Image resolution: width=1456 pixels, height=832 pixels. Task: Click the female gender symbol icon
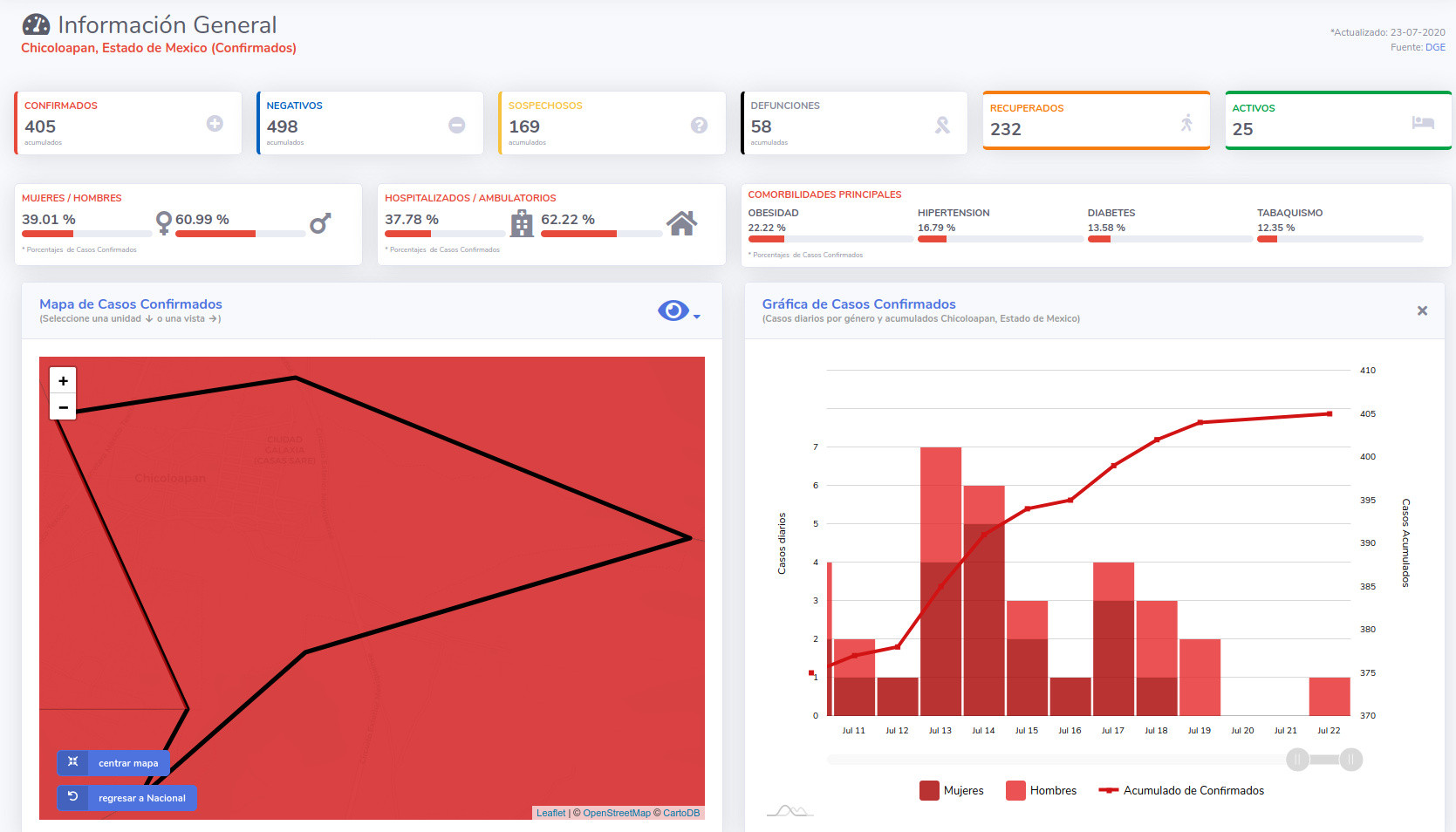point(163,223)
